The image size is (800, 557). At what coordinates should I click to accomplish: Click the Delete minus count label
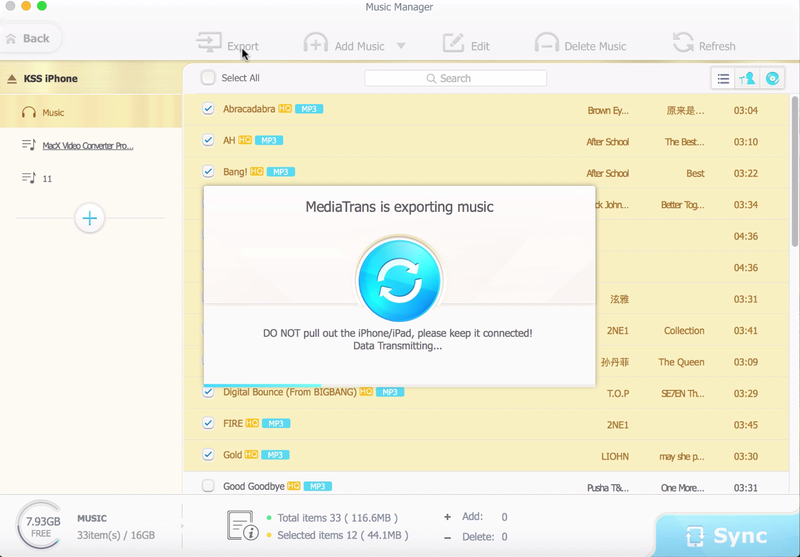(476, 537)
